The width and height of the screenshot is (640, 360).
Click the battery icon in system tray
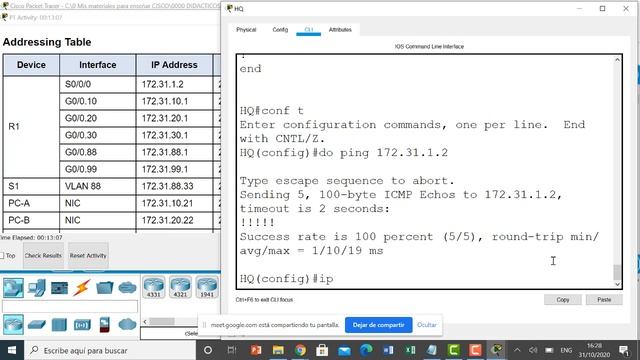[549, 350]
